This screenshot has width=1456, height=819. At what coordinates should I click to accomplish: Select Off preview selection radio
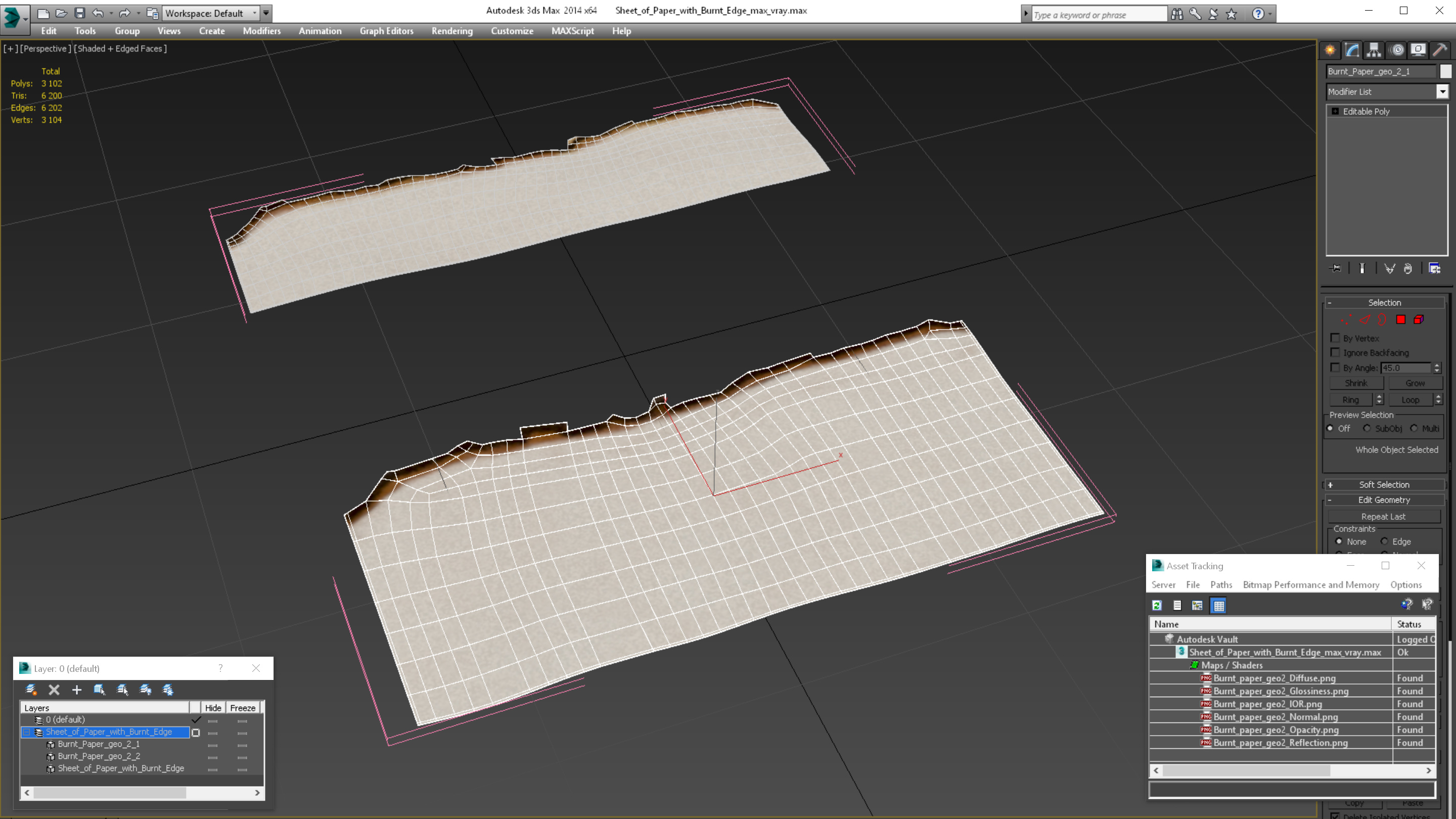(1330, 428)
